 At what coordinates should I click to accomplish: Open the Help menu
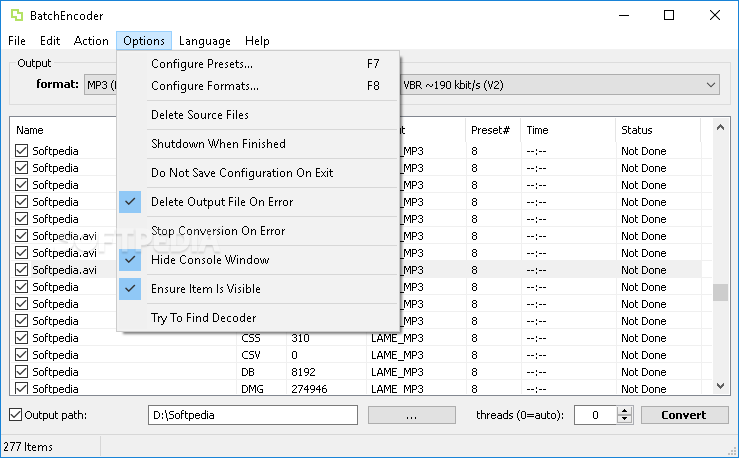click(x=257, y=41)
